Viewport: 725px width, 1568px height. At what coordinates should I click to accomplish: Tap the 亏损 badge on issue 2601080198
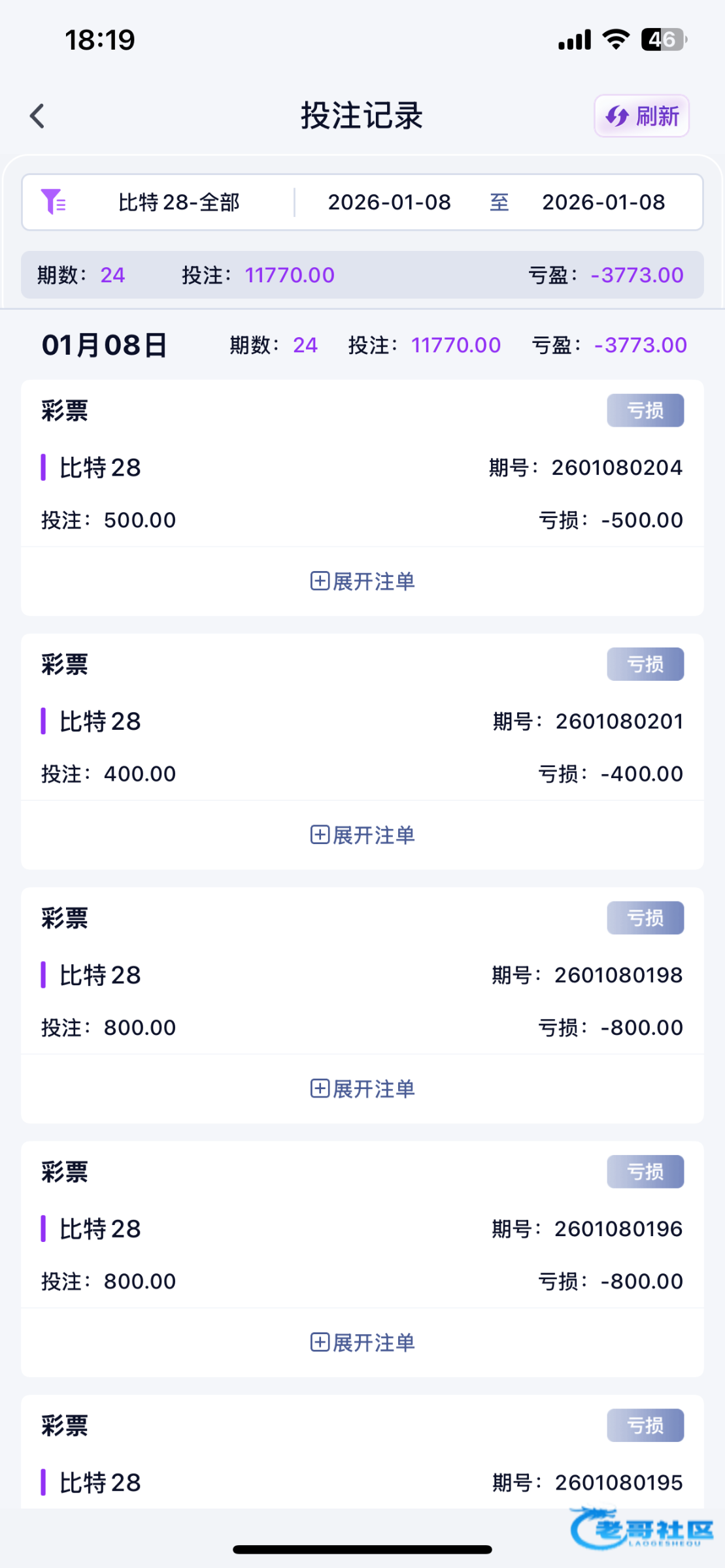(645, 918)
